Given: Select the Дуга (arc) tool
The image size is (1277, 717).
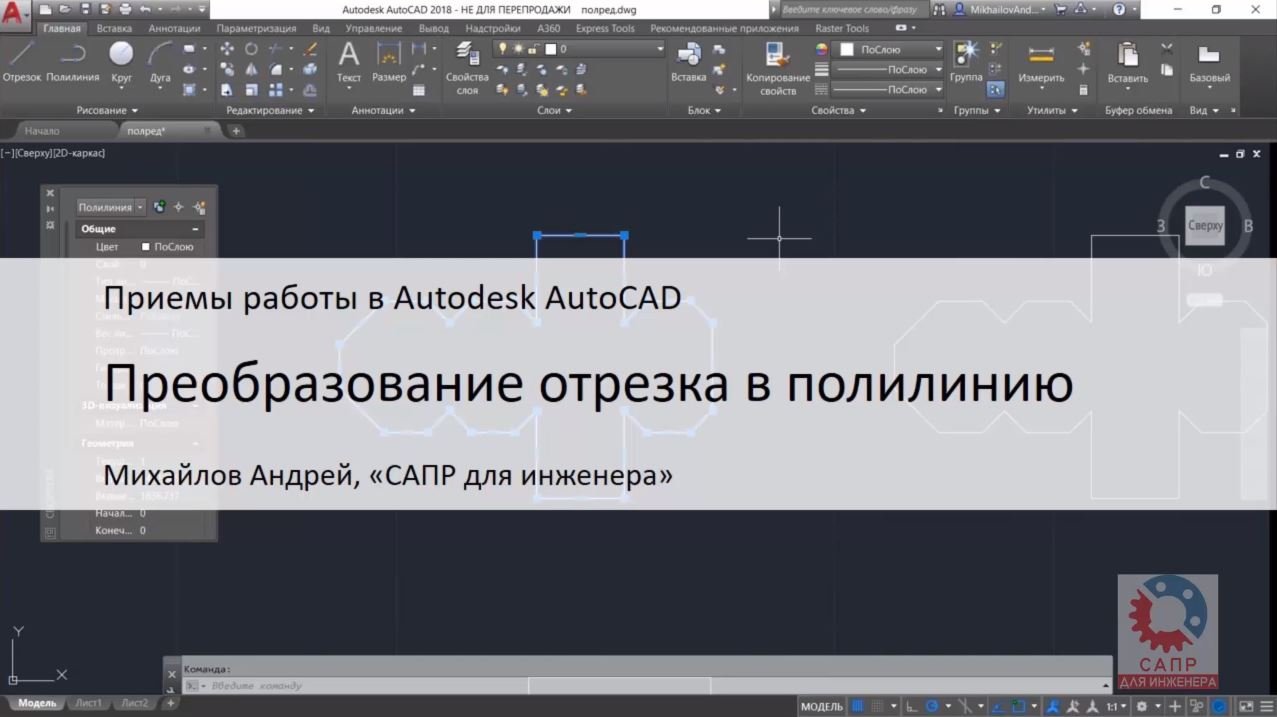Looking at the screenshot, I should pyautogui.click(x=160, y=62).
